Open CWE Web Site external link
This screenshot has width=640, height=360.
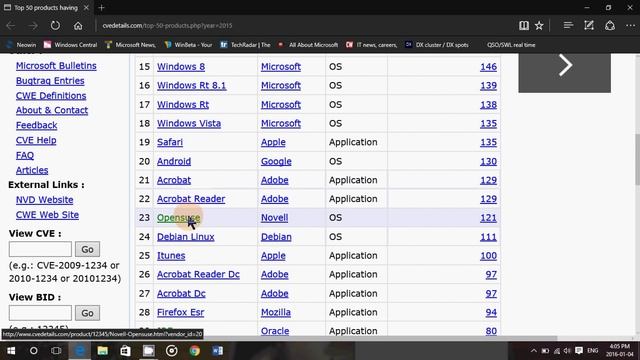47,215
